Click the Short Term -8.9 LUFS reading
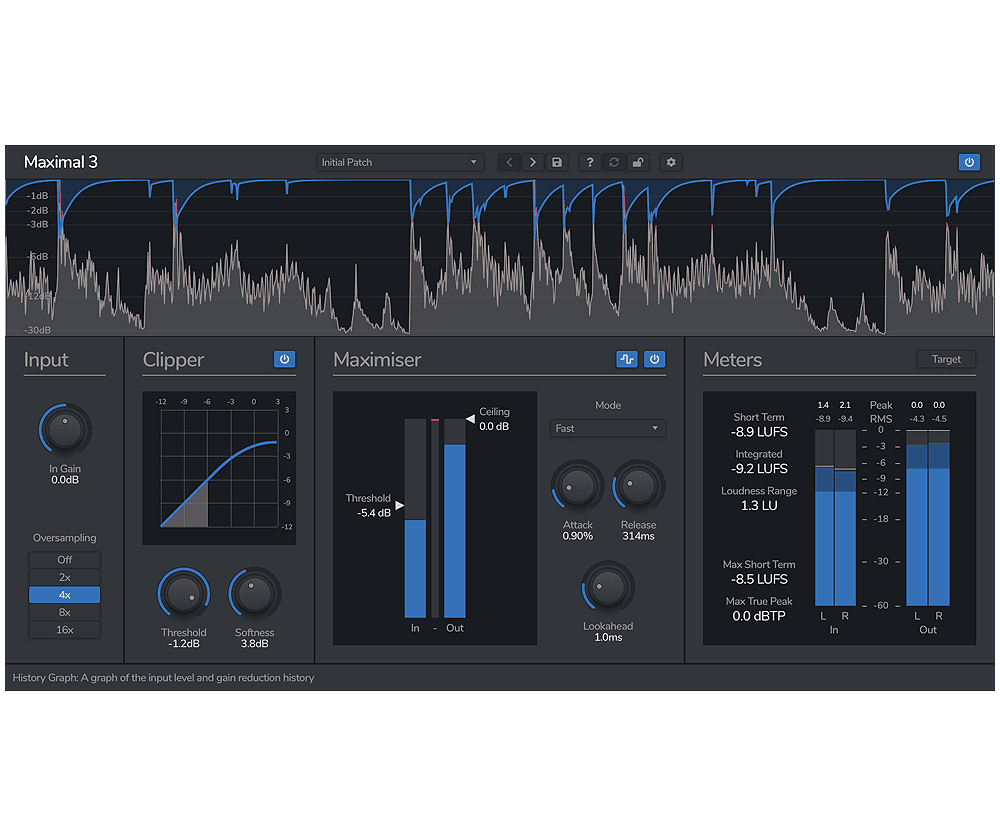Viewport: 1000px width, 836px height. point(759,432)
